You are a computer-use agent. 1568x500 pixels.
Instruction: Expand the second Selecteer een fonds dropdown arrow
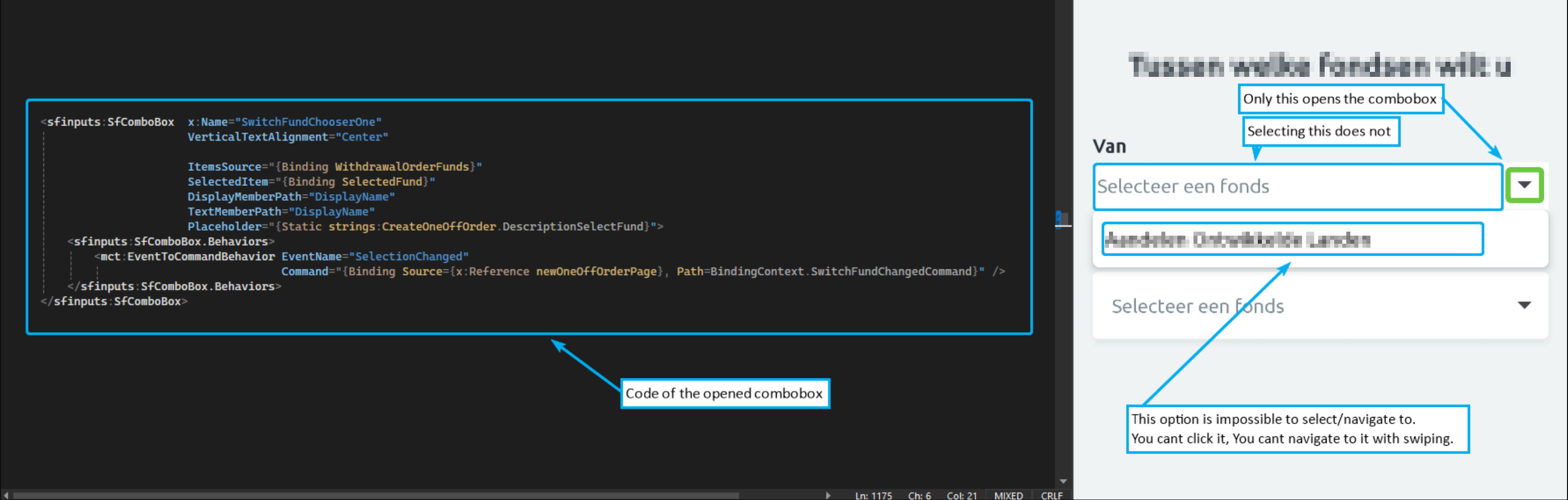1524,306
